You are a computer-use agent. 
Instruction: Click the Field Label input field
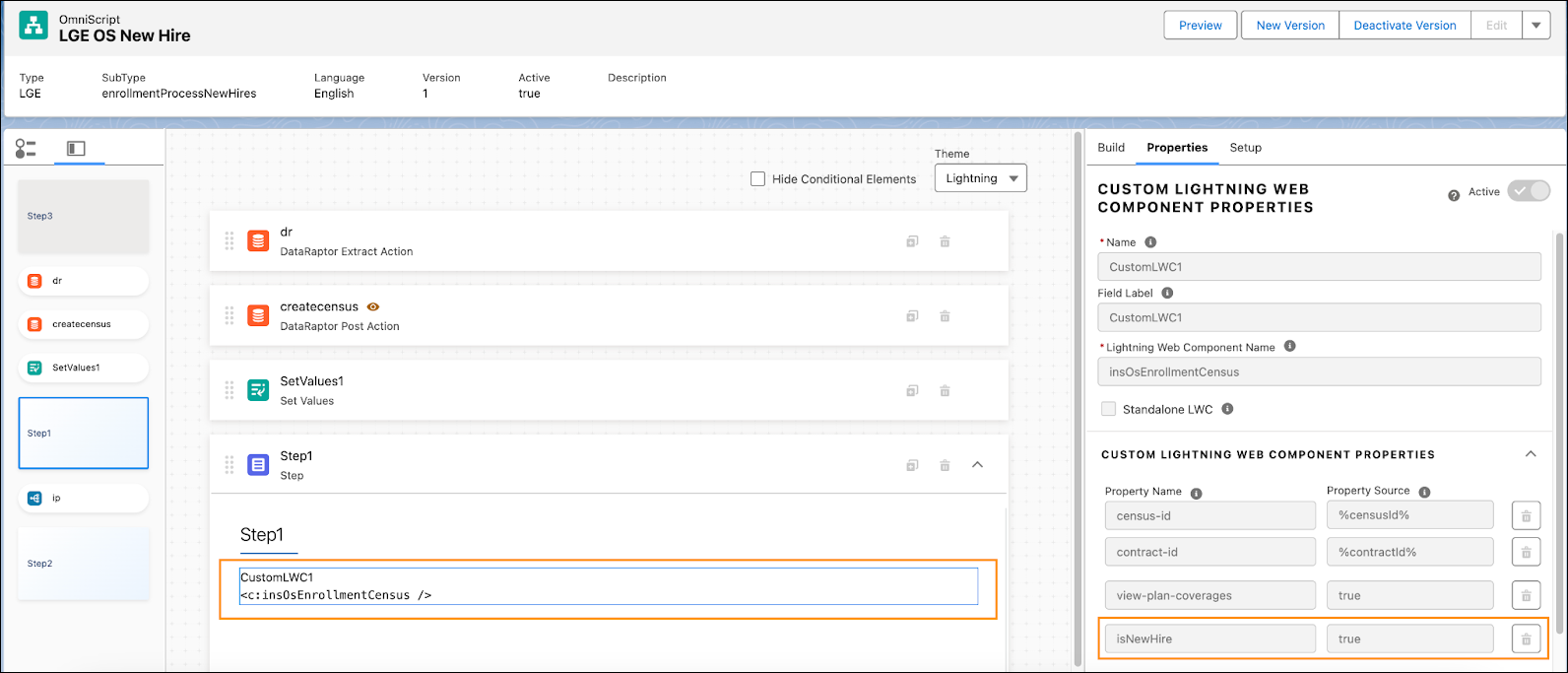pyautogui.click(x=1319, y=317)
